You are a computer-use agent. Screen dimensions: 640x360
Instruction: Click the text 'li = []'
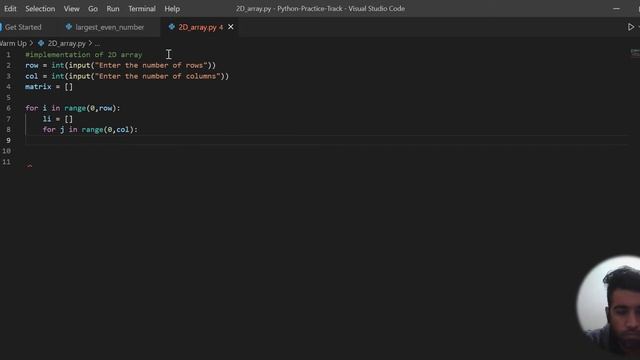pos(58,119)
